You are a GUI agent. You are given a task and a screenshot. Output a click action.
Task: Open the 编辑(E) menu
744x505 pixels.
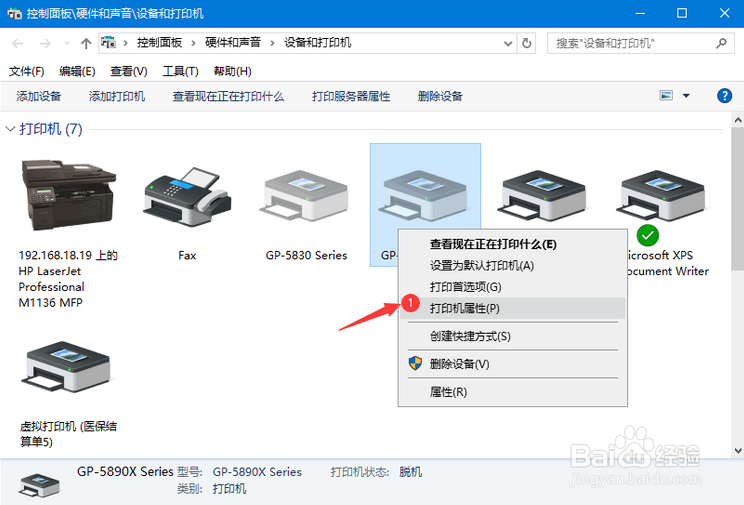point(77,71)
